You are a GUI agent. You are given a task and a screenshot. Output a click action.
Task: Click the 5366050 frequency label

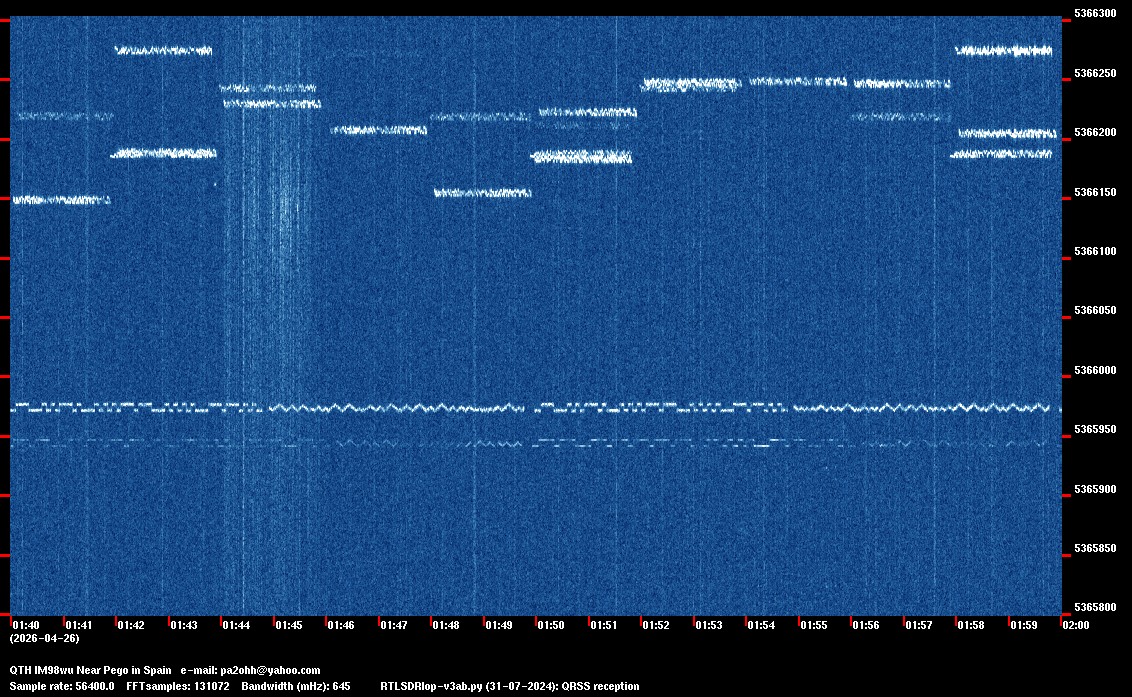click(1095, 311)
